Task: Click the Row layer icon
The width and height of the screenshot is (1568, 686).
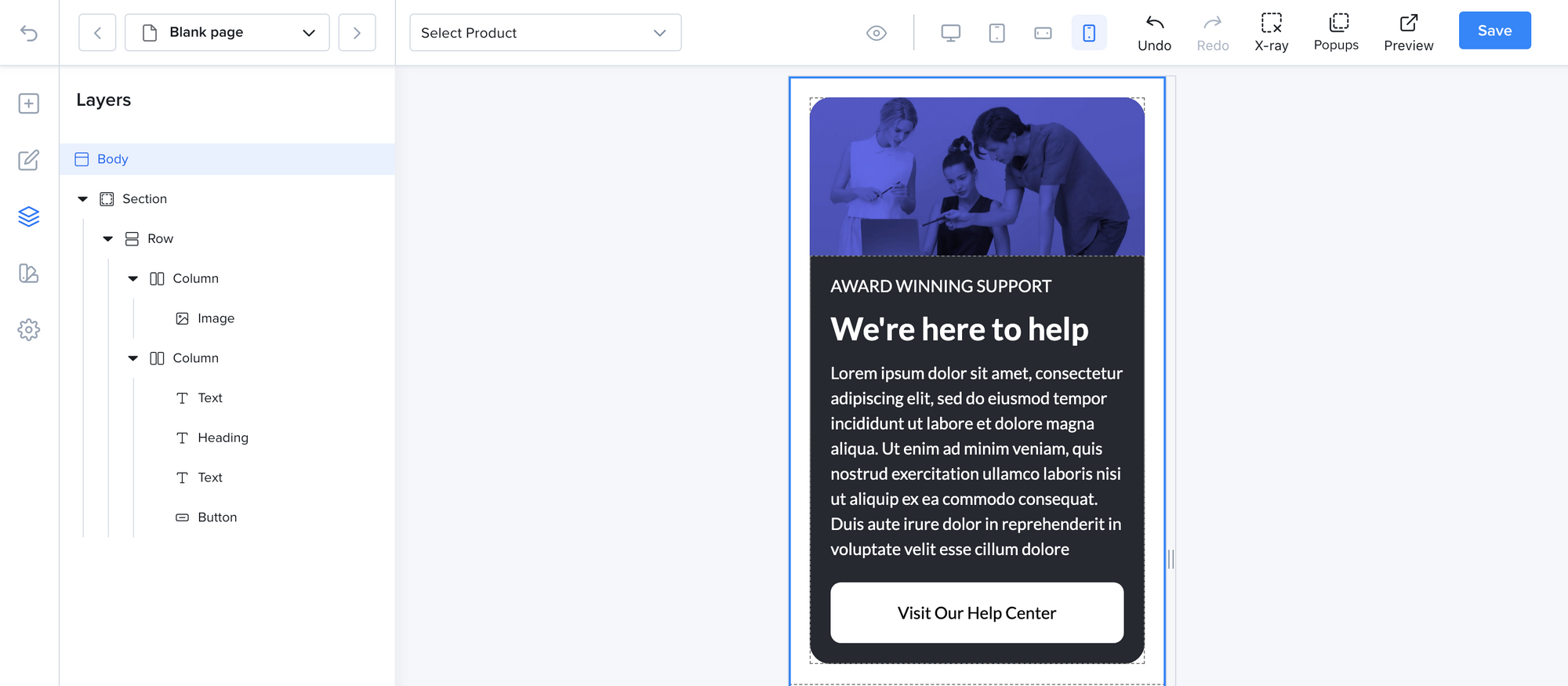Action: [x=132, y=239]
